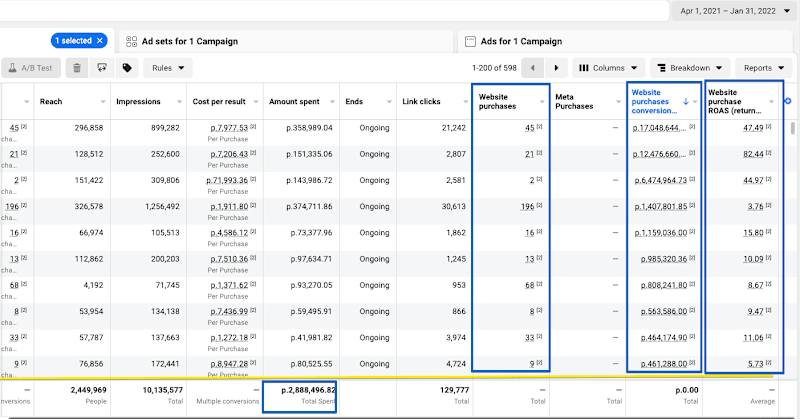The image size is (800, 419).
Task: Click ROAS value 82.44
Action: coord(753,154)
